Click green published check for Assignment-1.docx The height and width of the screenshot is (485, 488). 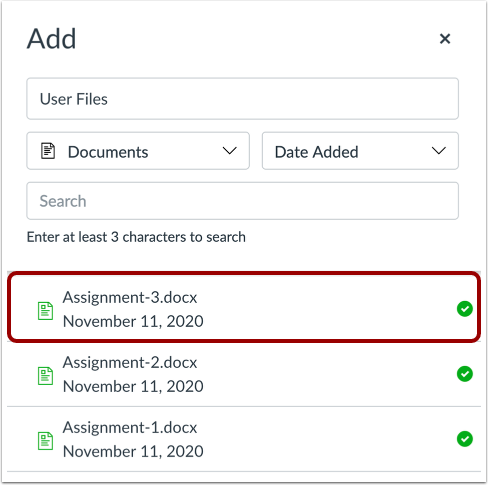(x=465, y=439)
